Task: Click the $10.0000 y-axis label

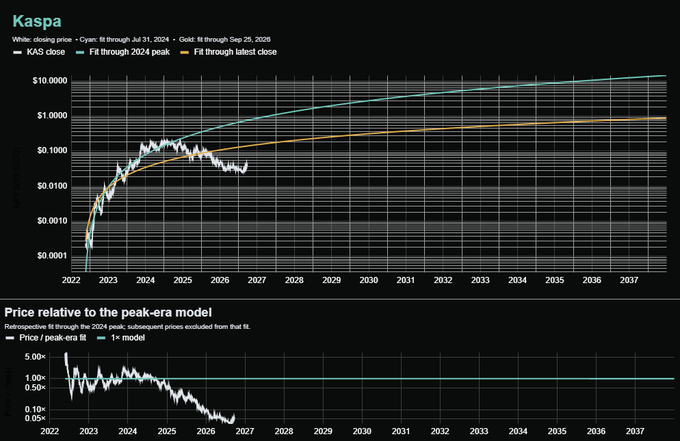Action: (50, 81)
